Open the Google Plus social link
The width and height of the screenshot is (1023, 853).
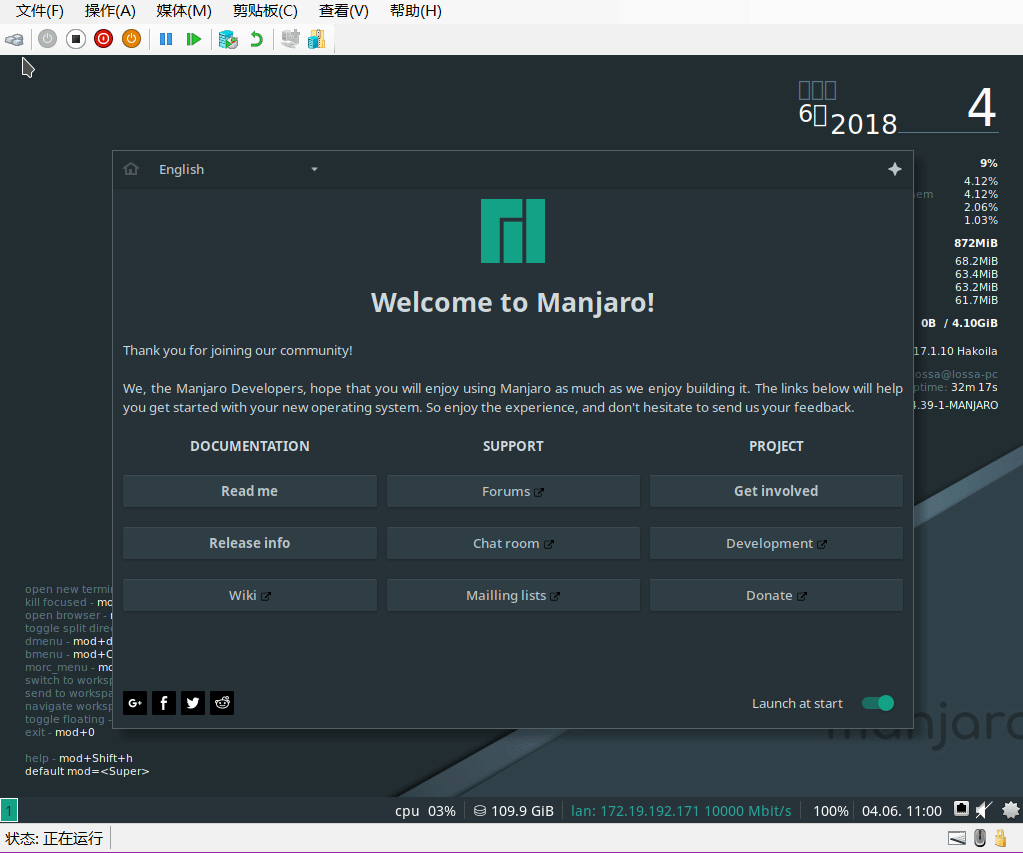(135, 703)
